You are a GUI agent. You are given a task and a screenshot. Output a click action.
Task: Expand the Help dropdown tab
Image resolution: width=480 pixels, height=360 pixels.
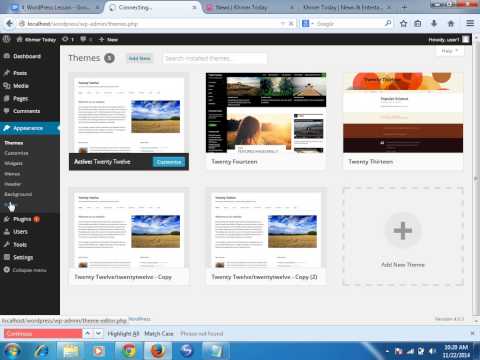450,51
